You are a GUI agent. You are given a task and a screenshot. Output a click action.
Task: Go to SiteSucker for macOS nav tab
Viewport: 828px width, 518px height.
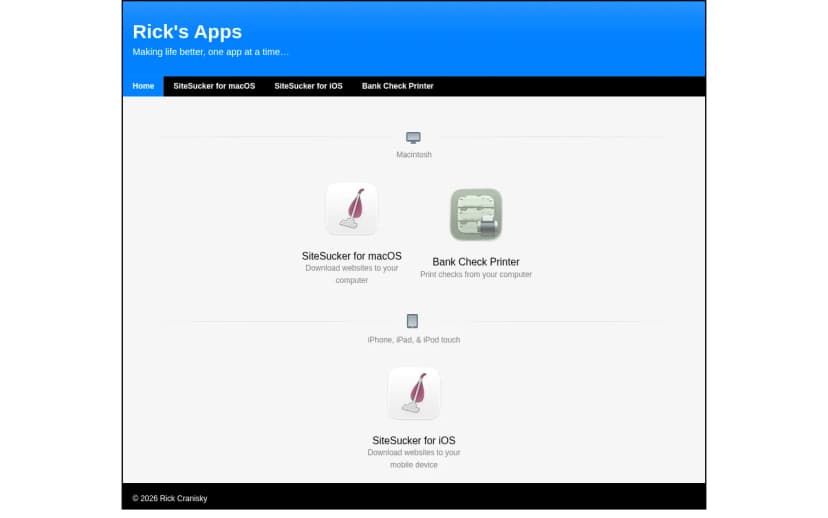coord(214,86)
